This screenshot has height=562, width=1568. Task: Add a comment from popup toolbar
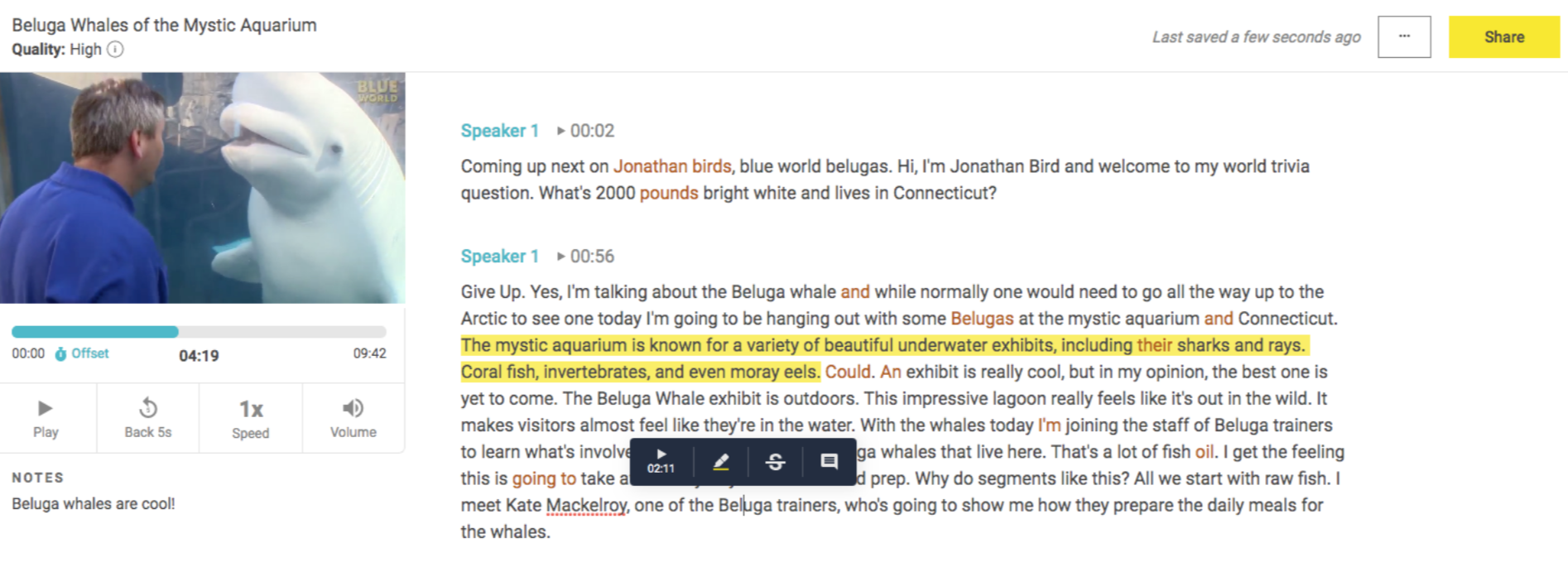pyautogui.click(x=829, y=462)
